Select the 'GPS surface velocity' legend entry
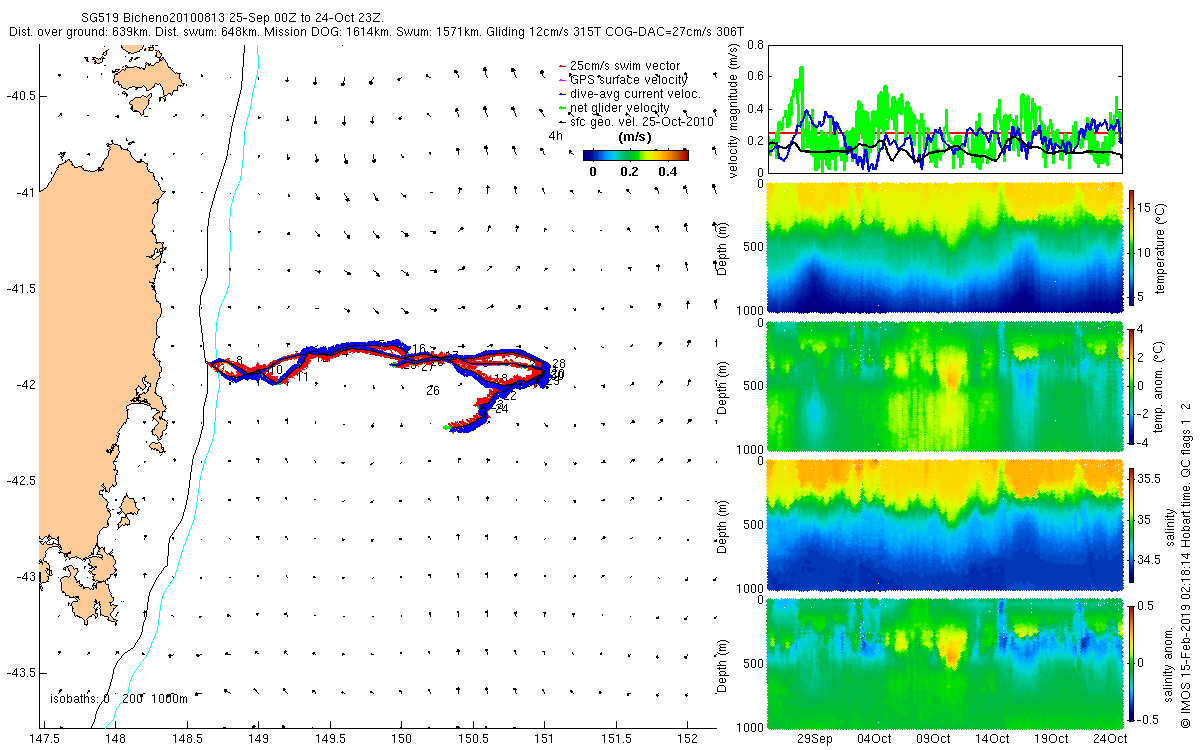This screenshot has height=750, width=1200. click(x=628, y=80)
